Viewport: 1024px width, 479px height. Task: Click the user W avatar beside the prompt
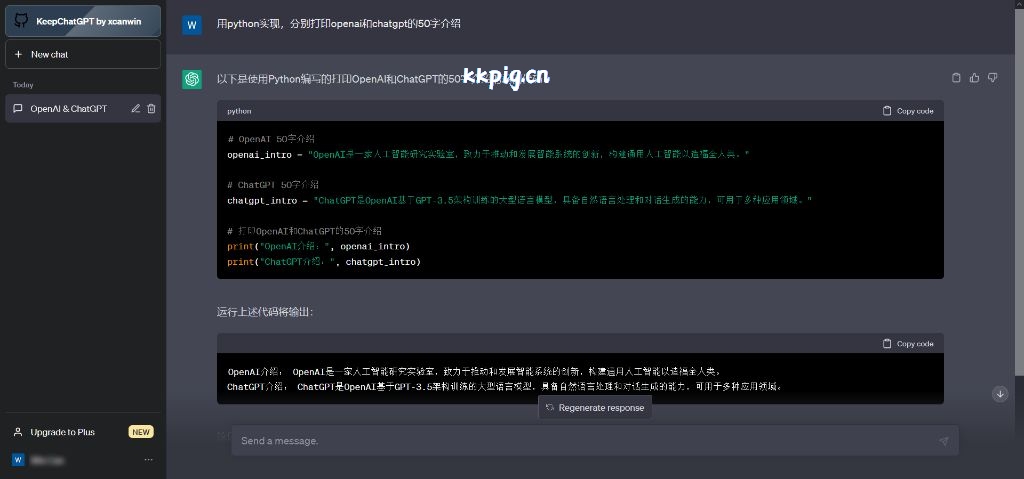[x=192, y=25]
